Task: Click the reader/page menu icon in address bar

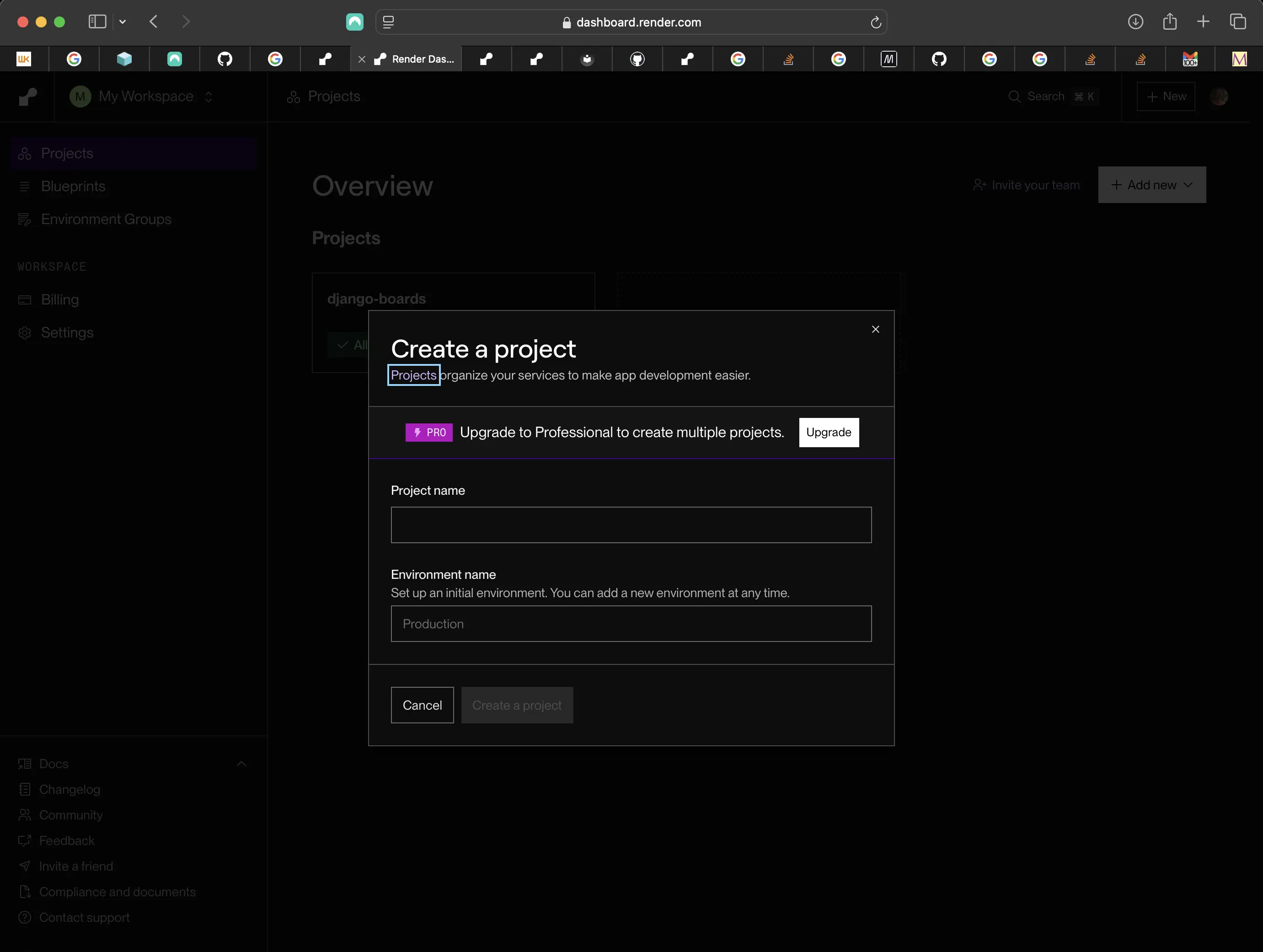Action: pyautogui.click(x=388, y=21)
